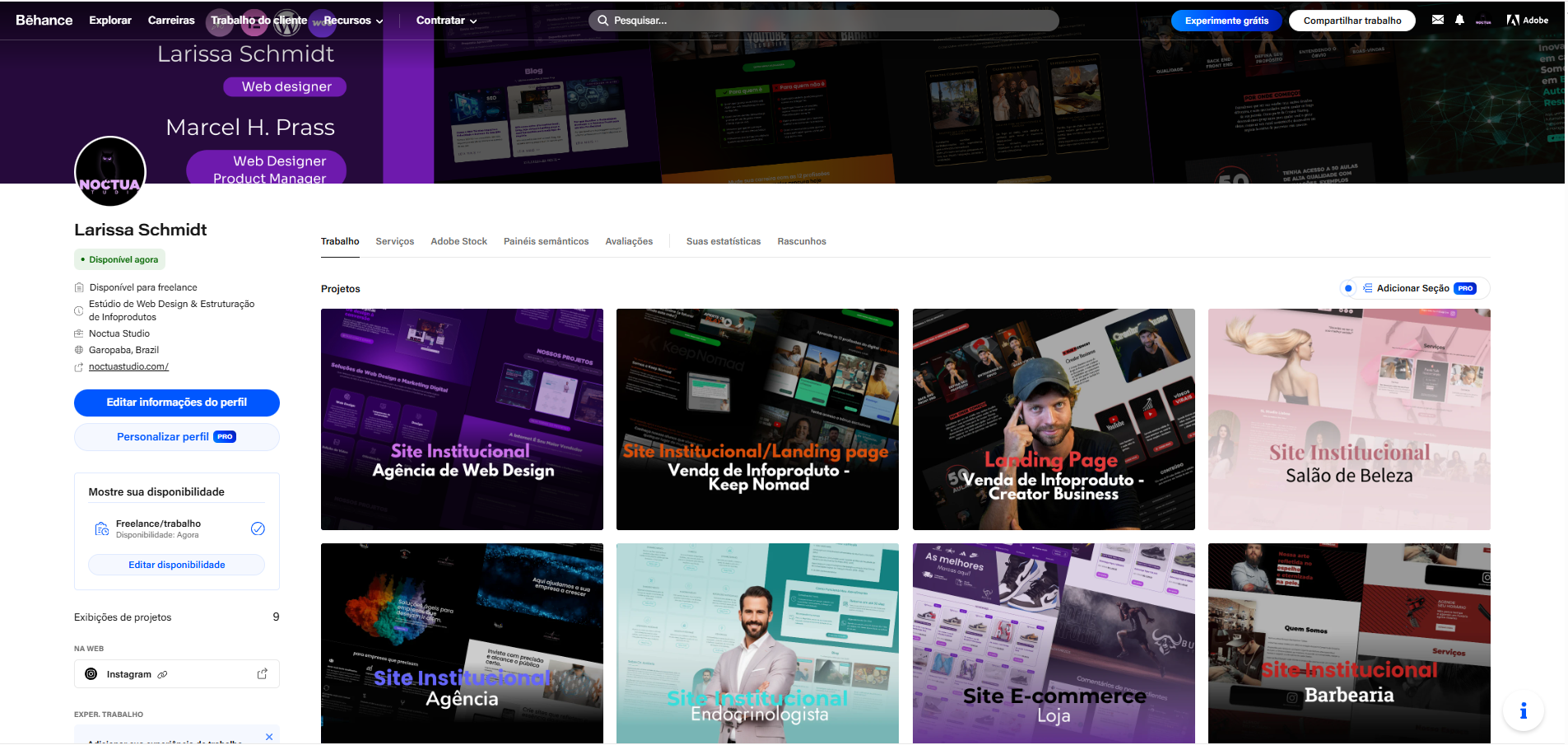Click the Behance logo
This screenshot has height=745, width=1568.
[44, 20]
